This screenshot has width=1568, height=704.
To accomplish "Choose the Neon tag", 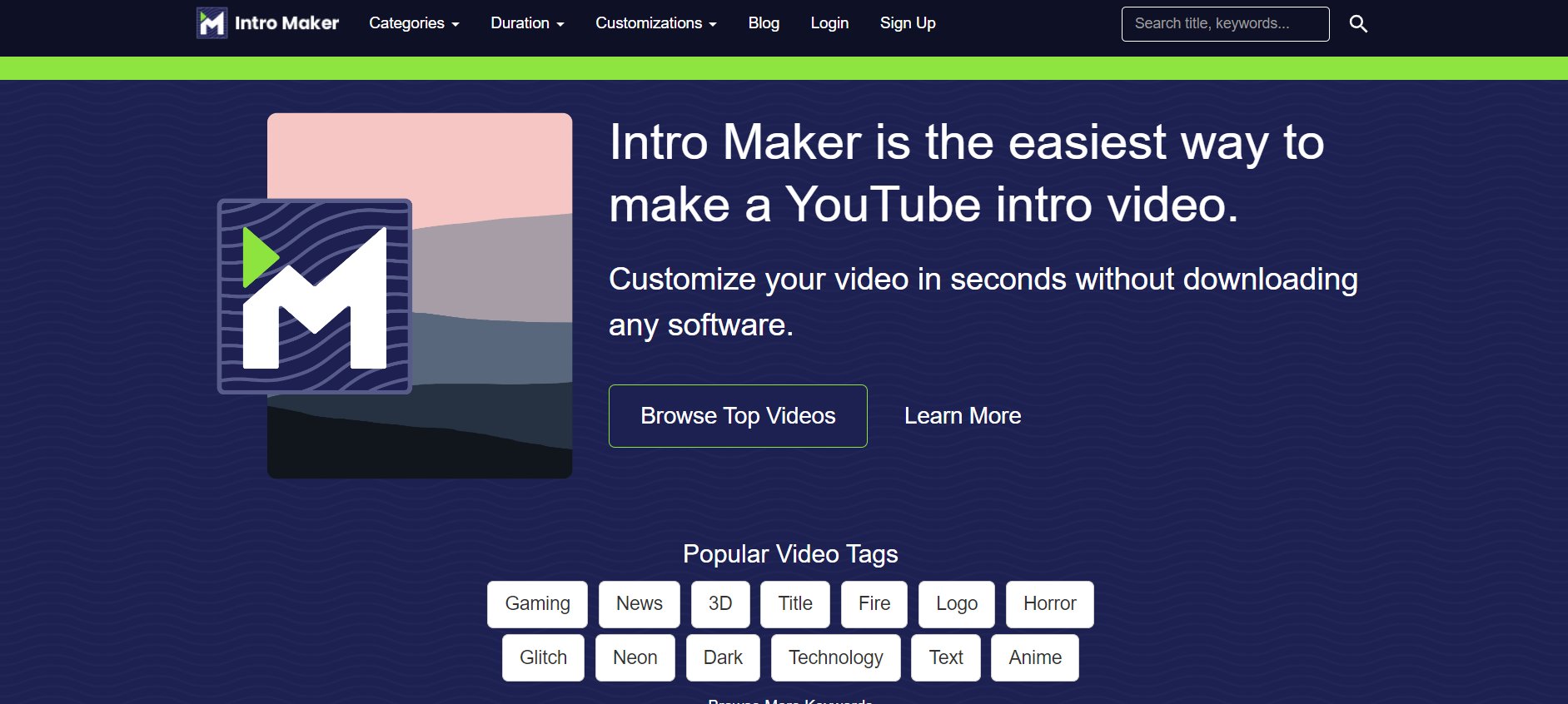I will (635, 658).
